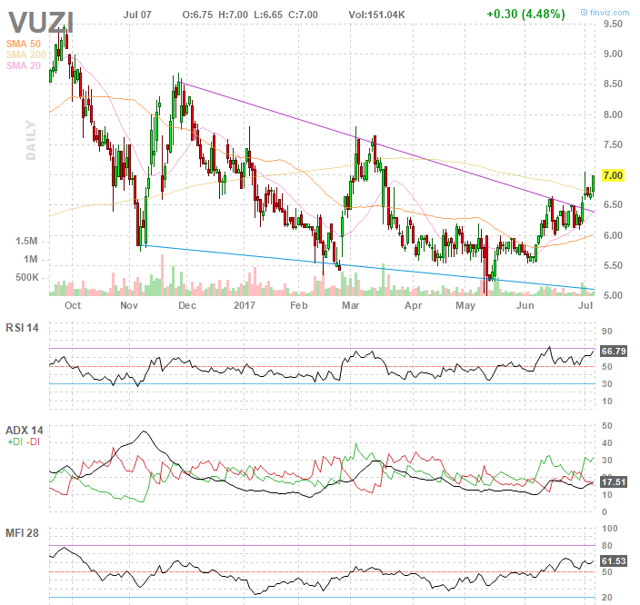The height and width of the screenshot is (605, 640).
Task: Click the Jul 07 date label
Action: [137, 15]
